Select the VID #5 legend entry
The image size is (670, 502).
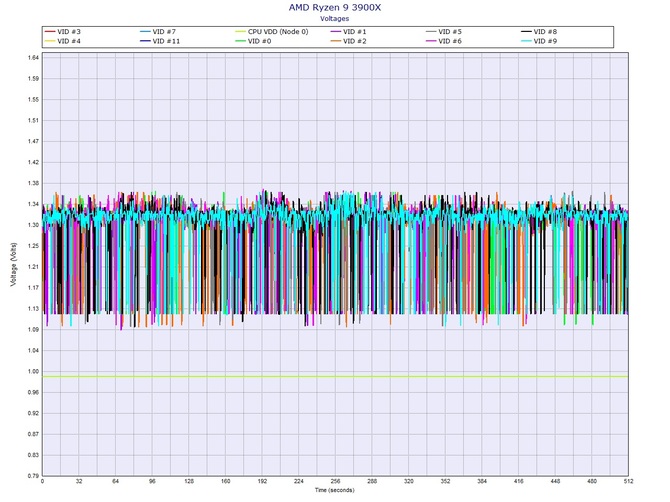(x=444, y=32)
